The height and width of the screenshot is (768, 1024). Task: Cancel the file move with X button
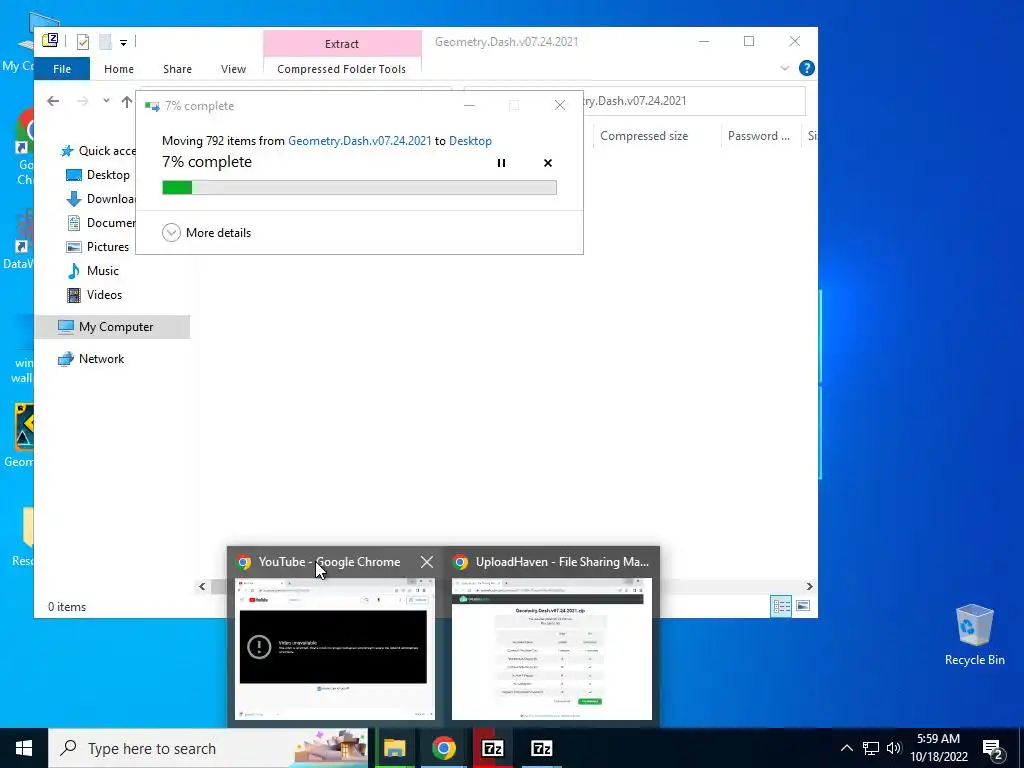[548, 163]
